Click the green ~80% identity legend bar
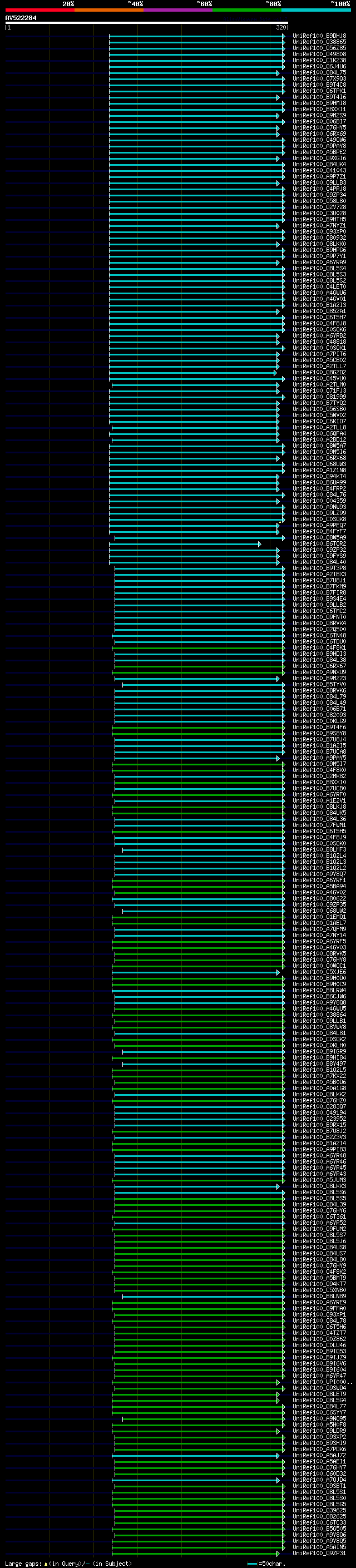This screenshot has height=1568, width=356. (x=247, y=10)
